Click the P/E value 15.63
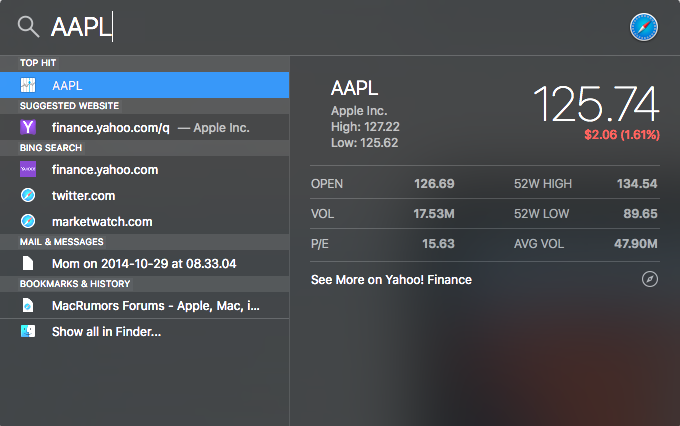This screenshot has width=680, height=426. pyautogui.click(x=438, y=243)
